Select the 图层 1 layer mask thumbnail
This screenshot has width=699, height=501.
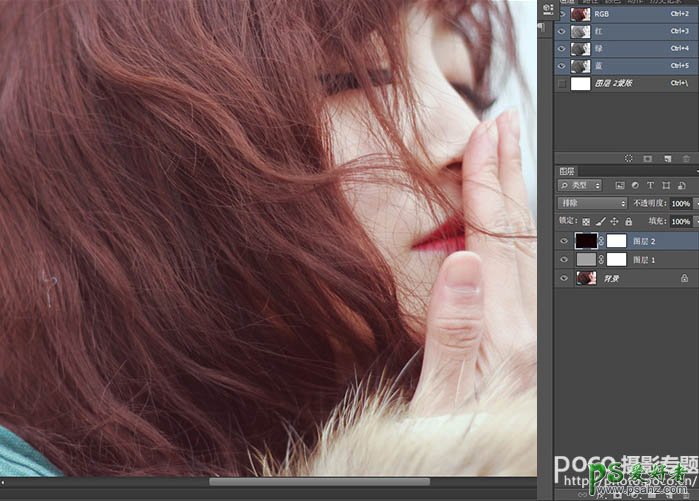tap(617, 260)
